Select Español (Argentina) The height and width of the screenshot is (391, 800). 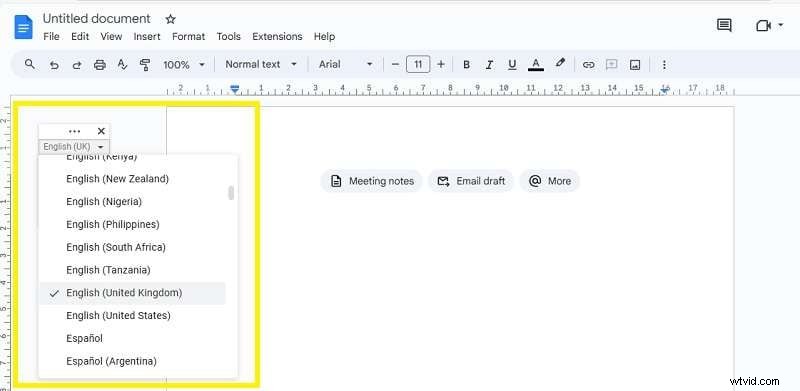132,361
